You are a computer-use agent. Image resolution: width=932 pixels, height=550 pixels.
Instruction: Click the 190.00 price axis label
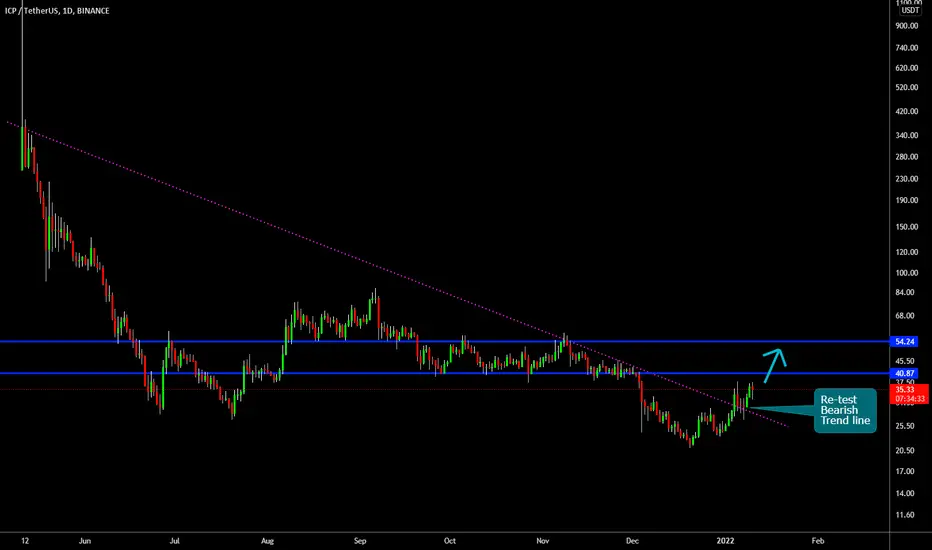coord(907,200)
